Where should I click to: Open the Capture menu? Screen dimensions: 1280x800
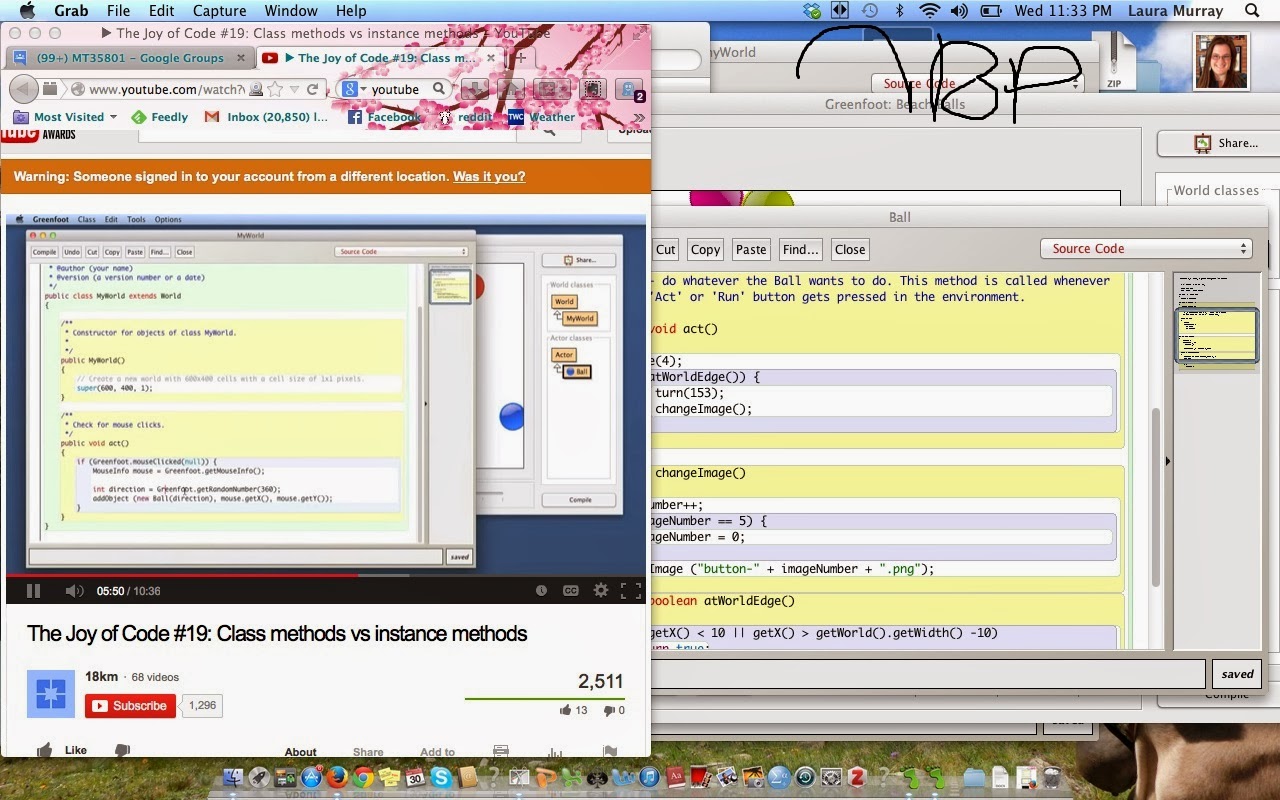[219, 11]
